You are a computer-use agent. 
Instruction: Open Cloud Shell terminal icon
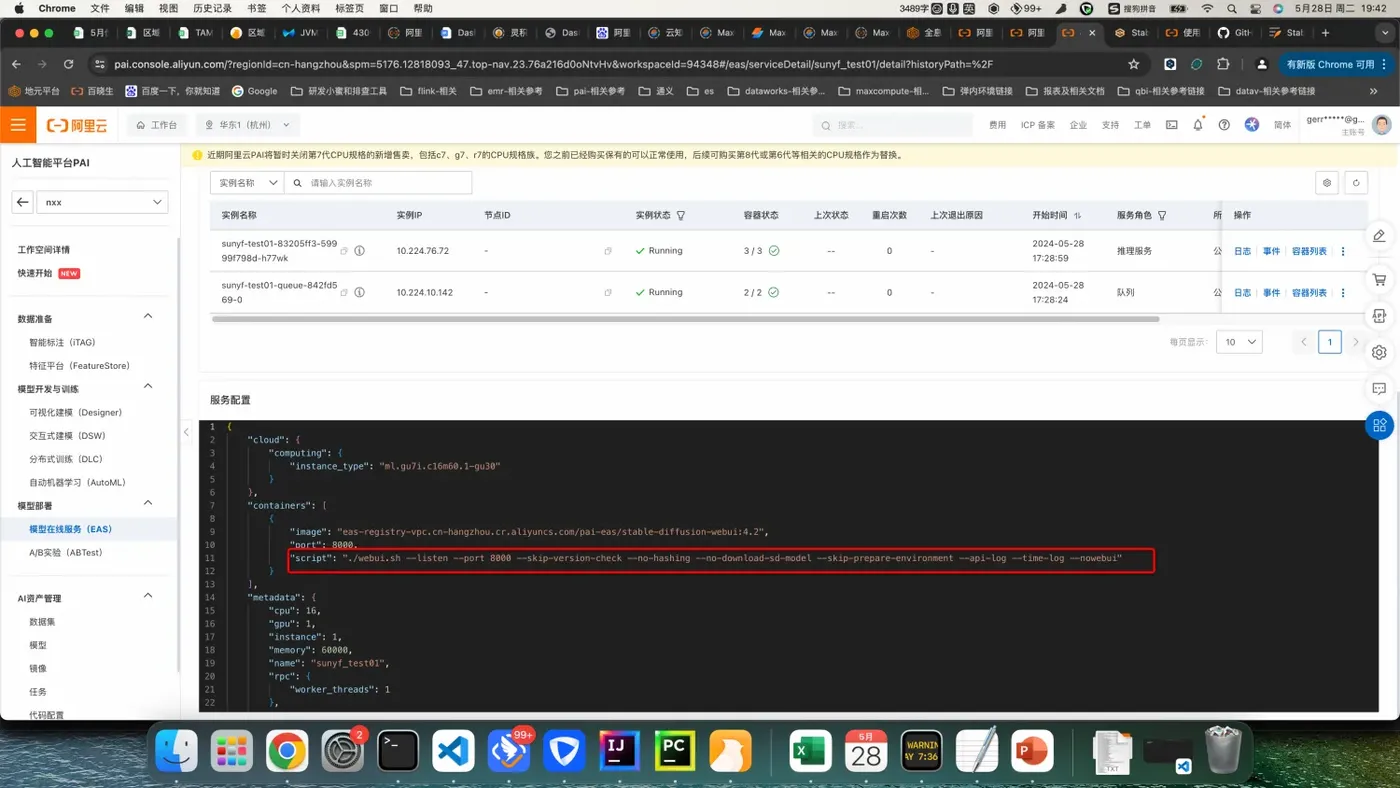(x=1172, y=125)
